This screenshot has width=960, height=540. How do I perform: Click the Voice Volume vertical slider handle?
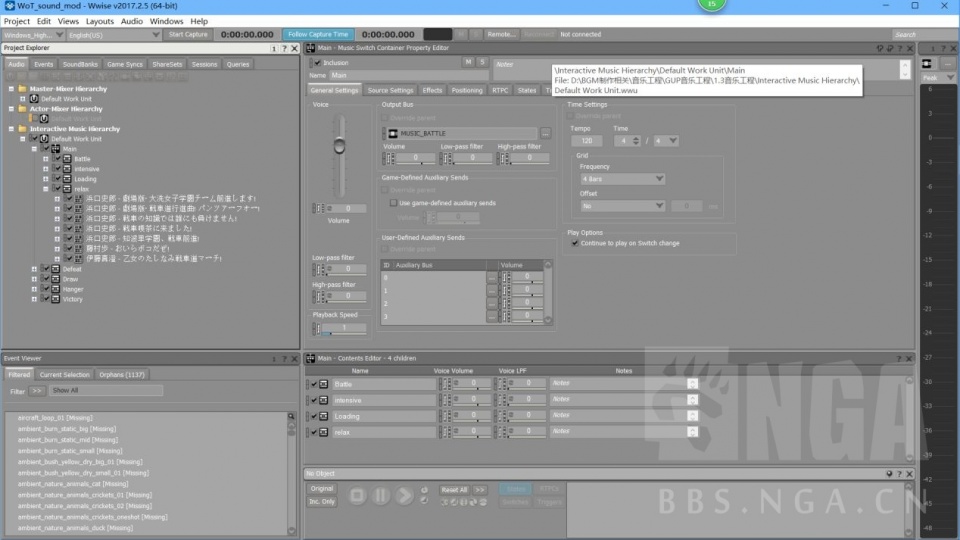click(x=339, y=146)
